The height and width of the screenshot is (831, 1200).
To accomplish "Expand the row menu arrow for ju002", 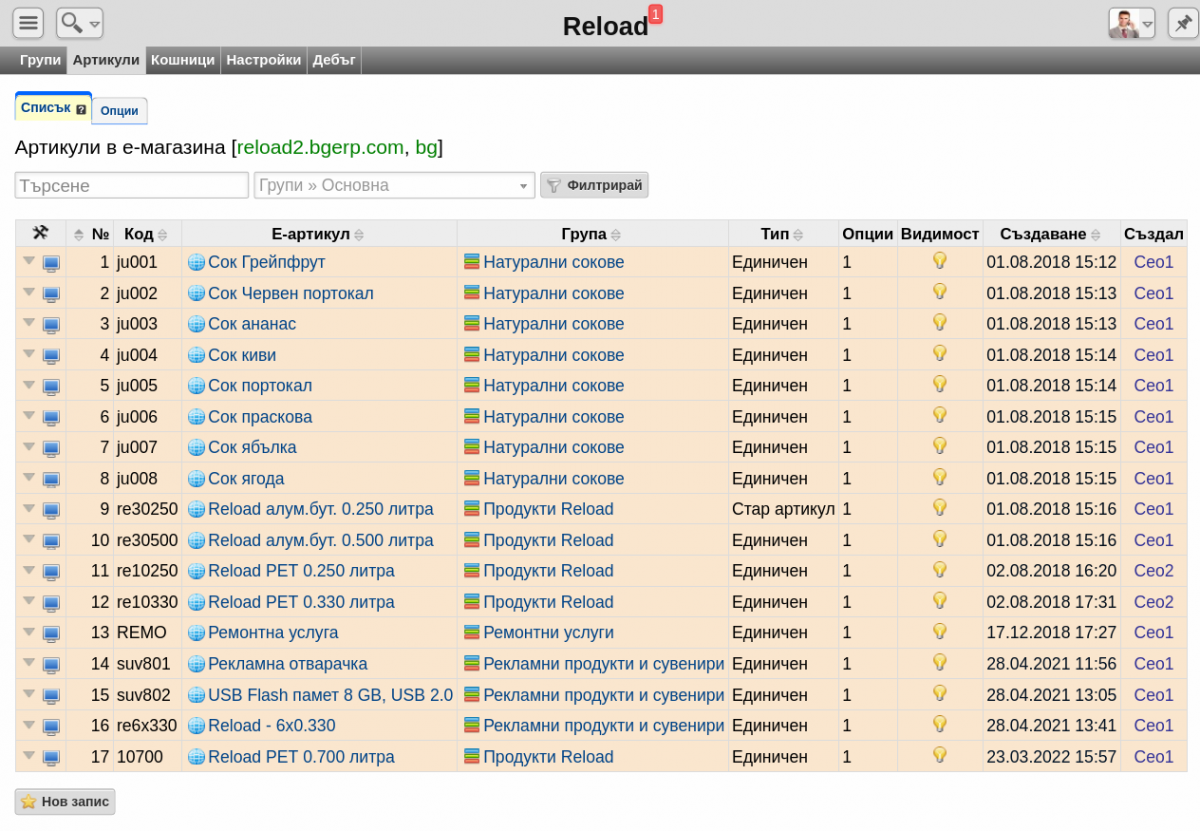I will tap(29, 293).
